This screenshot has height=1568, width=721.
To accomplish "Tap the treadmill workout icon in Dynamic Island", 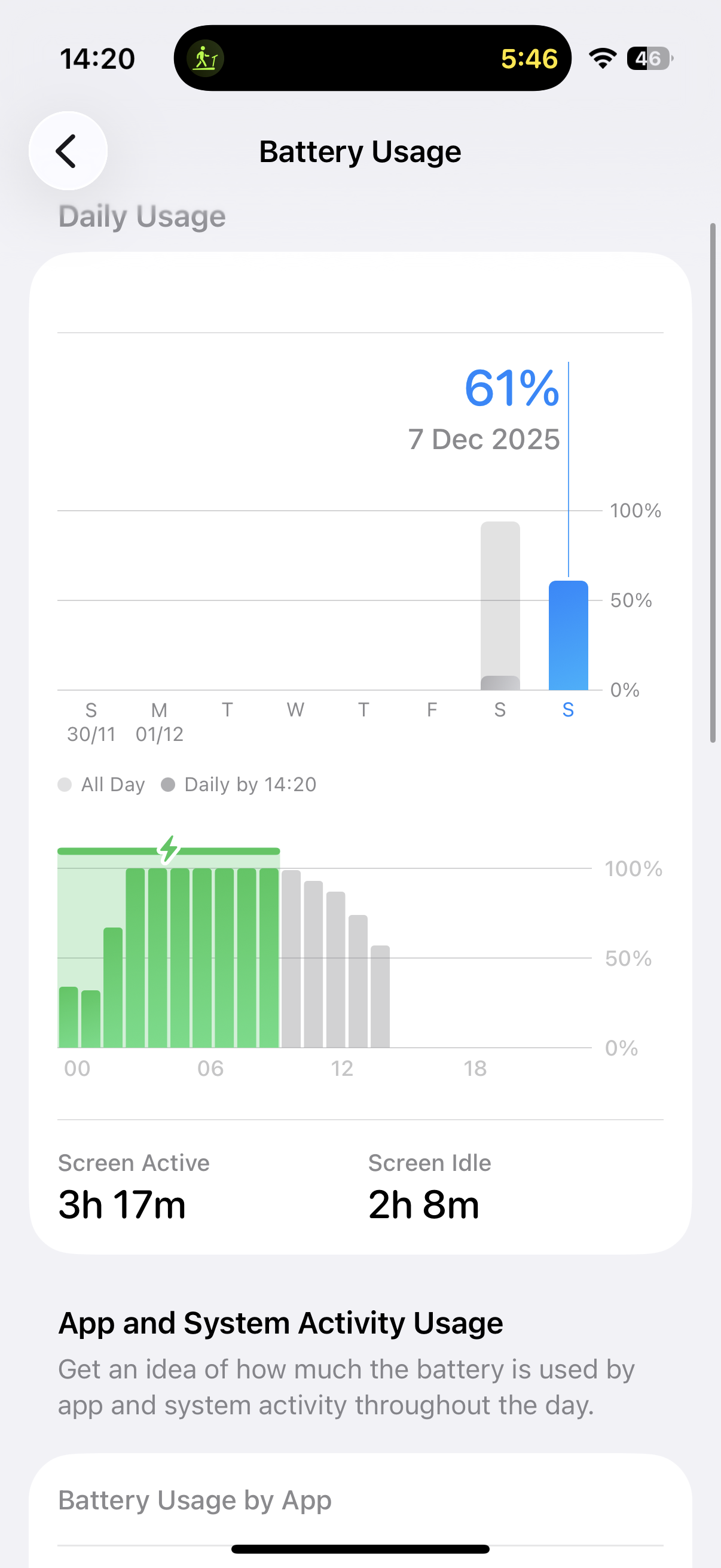I will pyautogui.click(x=206, y=59).
